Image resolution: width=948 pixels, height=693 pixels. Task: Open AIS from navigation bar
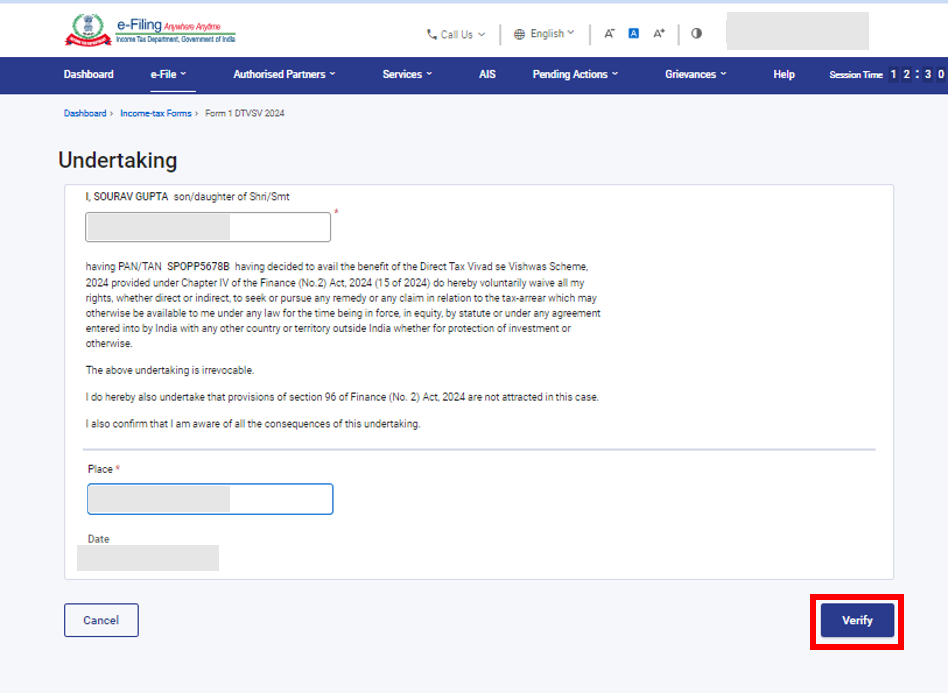point(487,75)
